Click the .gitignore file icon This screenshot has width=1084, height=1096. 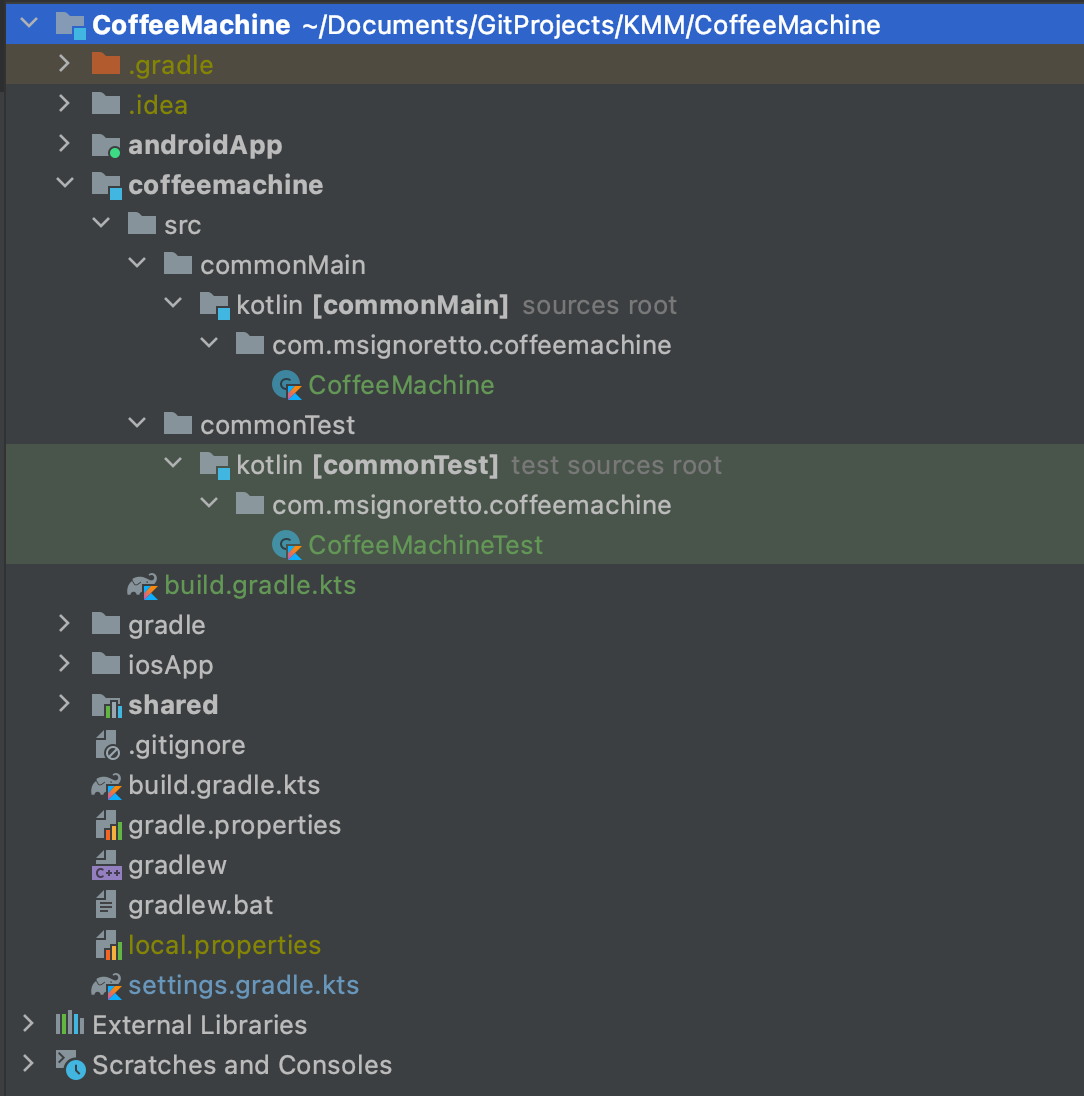pyautogui.click(x=106, y=745)
